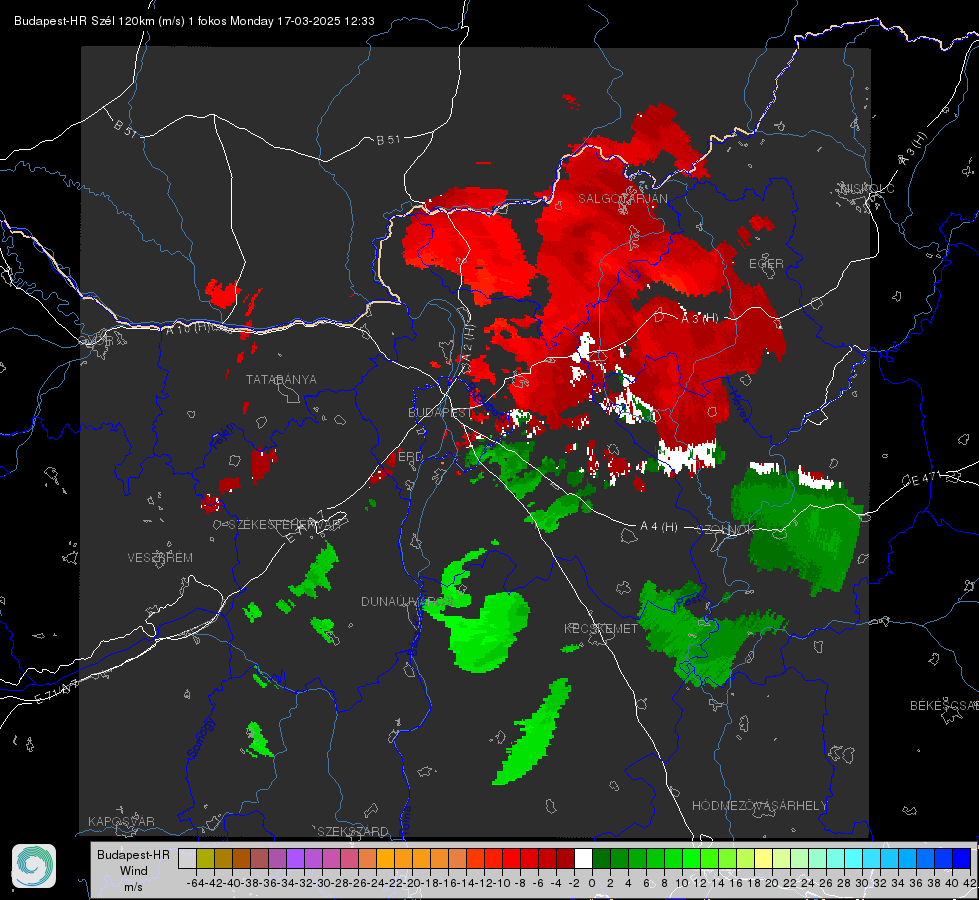Select the bright green swatch between 10 and 12
This screenshot has width=979, height=900.
(691, 859)
